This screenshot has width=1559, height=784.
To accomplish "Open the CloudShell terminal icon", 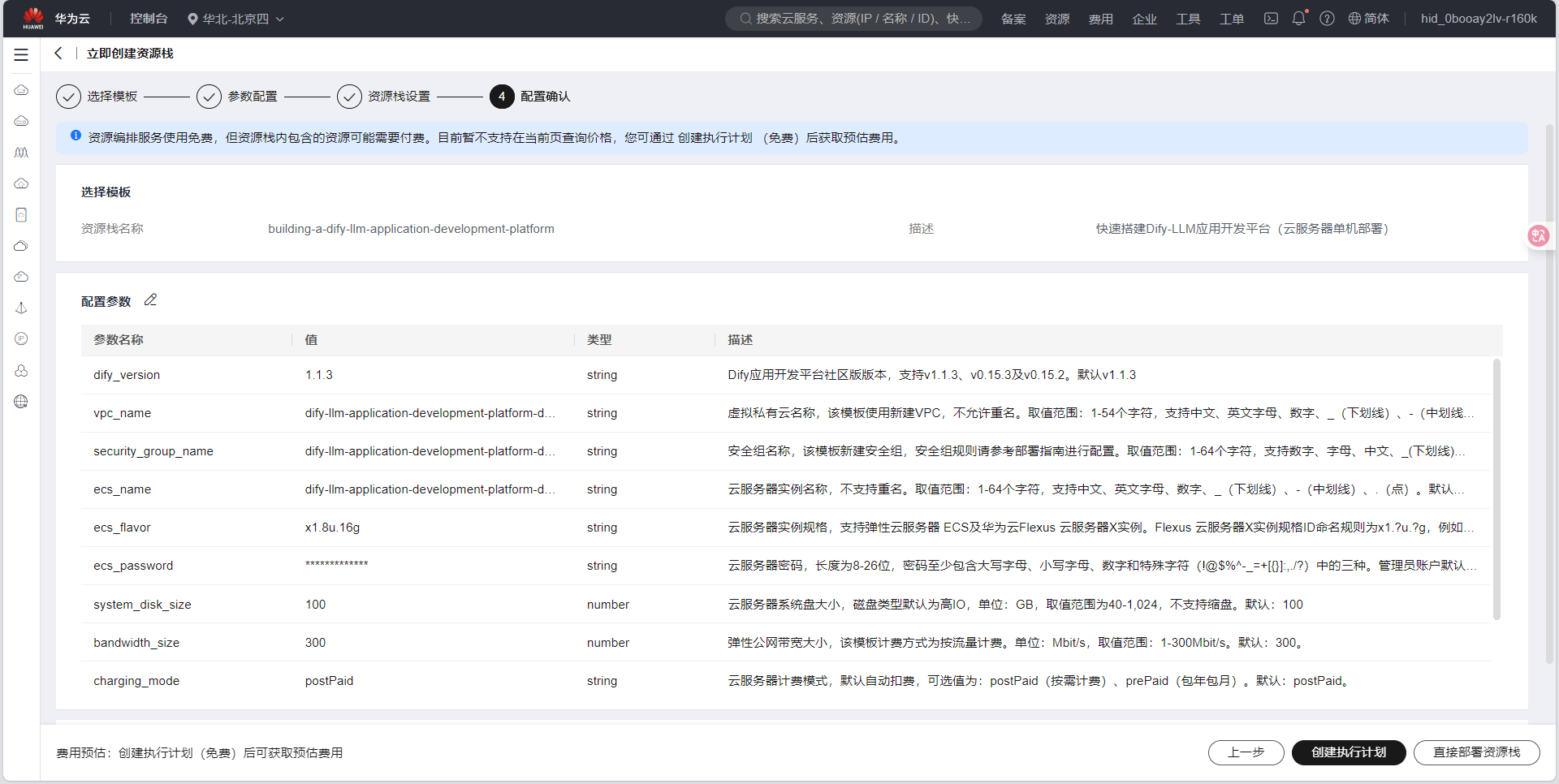I will [x=1271, y=19].
